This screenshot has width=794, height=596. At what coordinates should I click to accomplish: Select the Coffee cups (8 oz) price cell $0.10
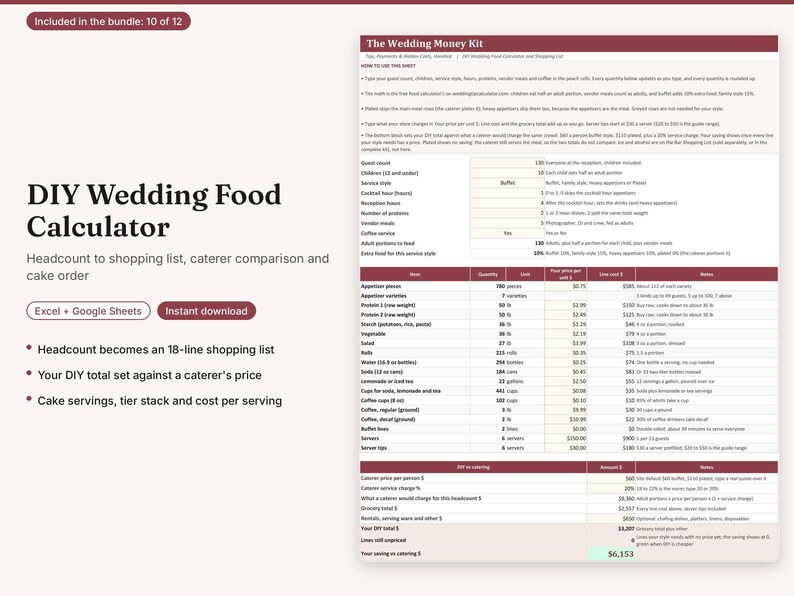[x=566, y=401]
